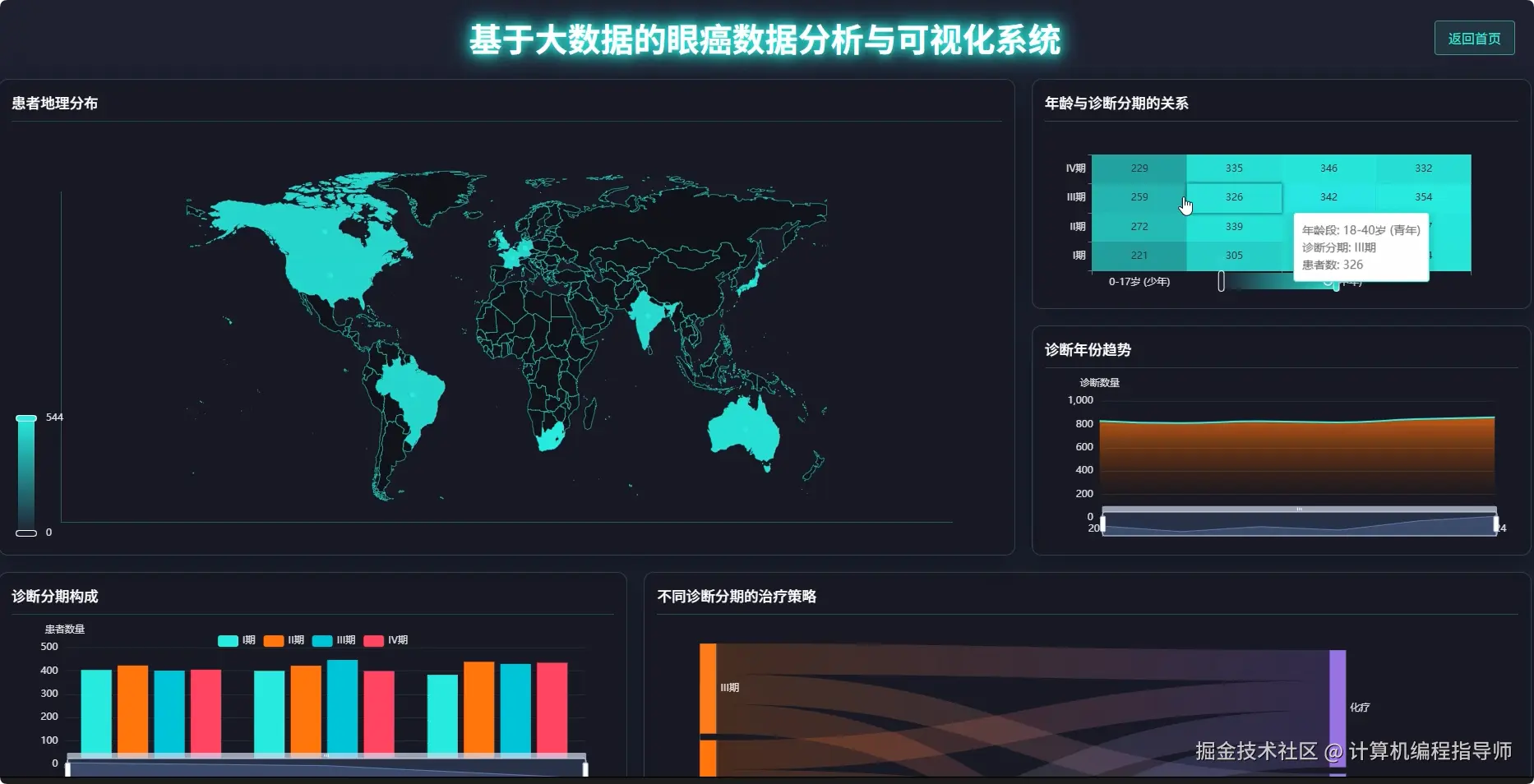Click the trend chart zoom left handle
This screenshot has height=784, width=1534.
tap(1102, 524)
